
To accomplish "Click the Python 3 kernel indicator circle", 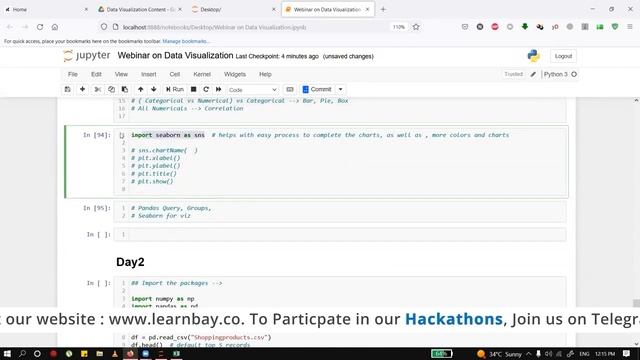I will point(574,74).
